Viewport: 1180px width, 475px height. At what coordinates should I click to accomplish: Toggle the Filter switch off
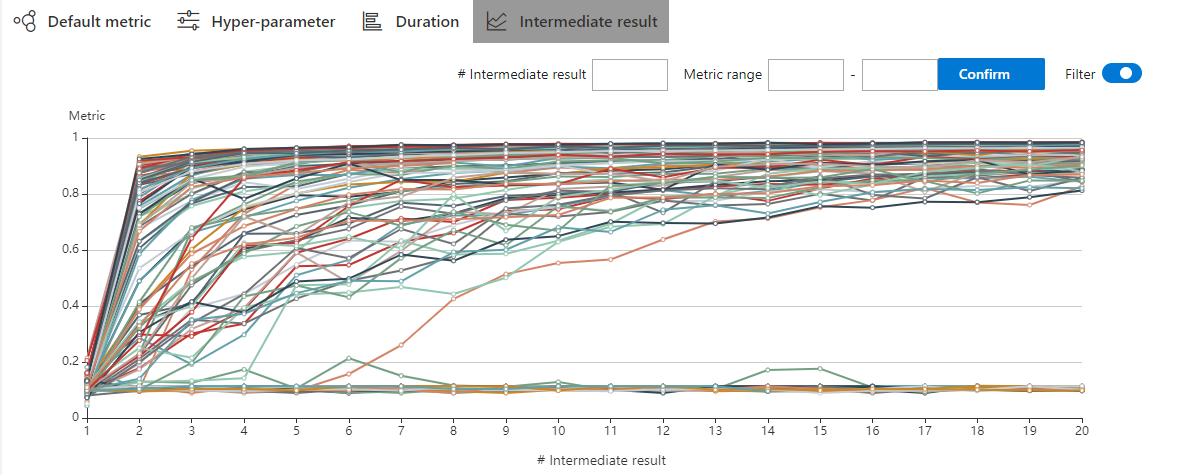click(1121, 74)
